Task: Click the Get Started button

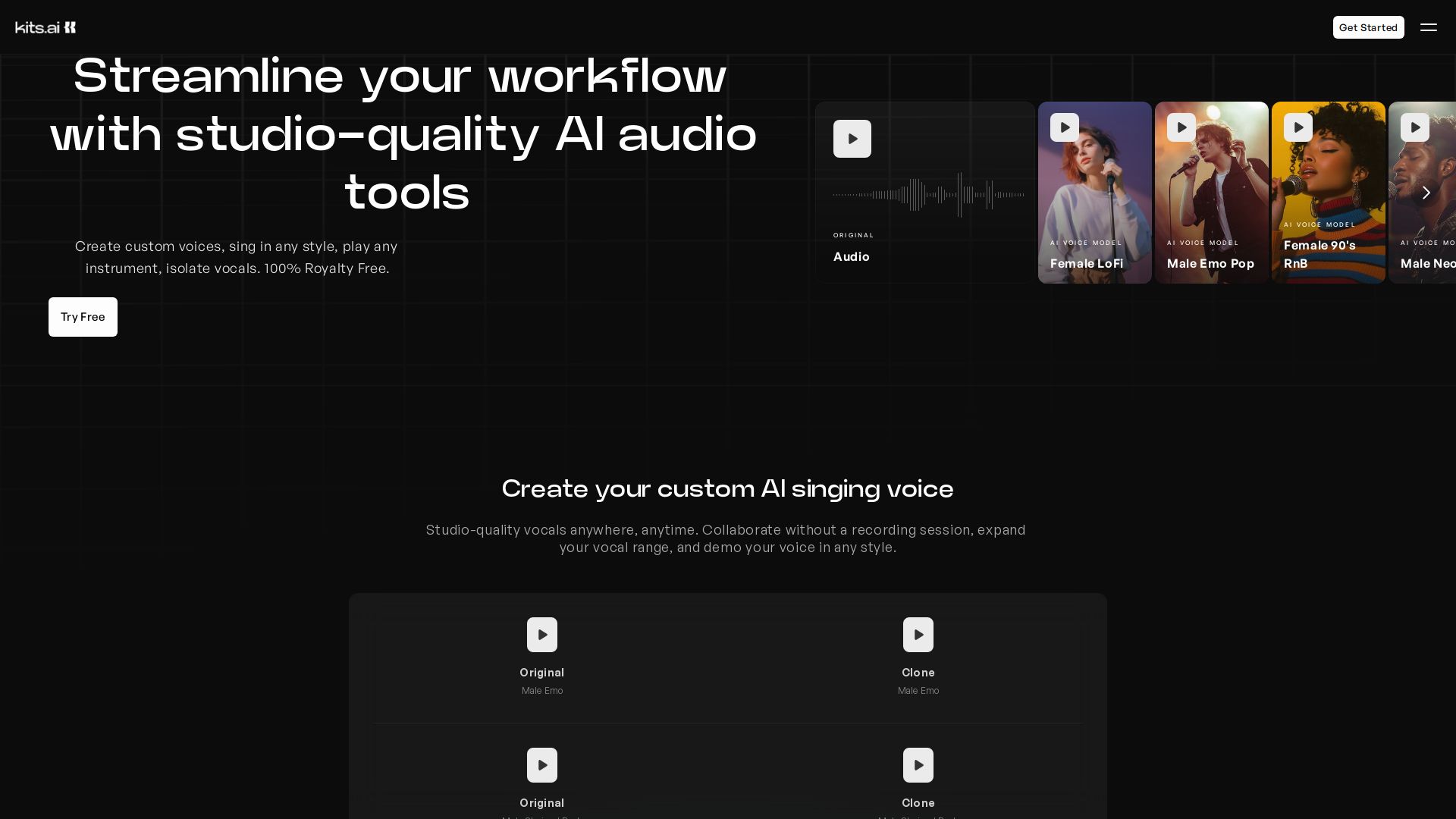Action: (x=1367, y=27)
